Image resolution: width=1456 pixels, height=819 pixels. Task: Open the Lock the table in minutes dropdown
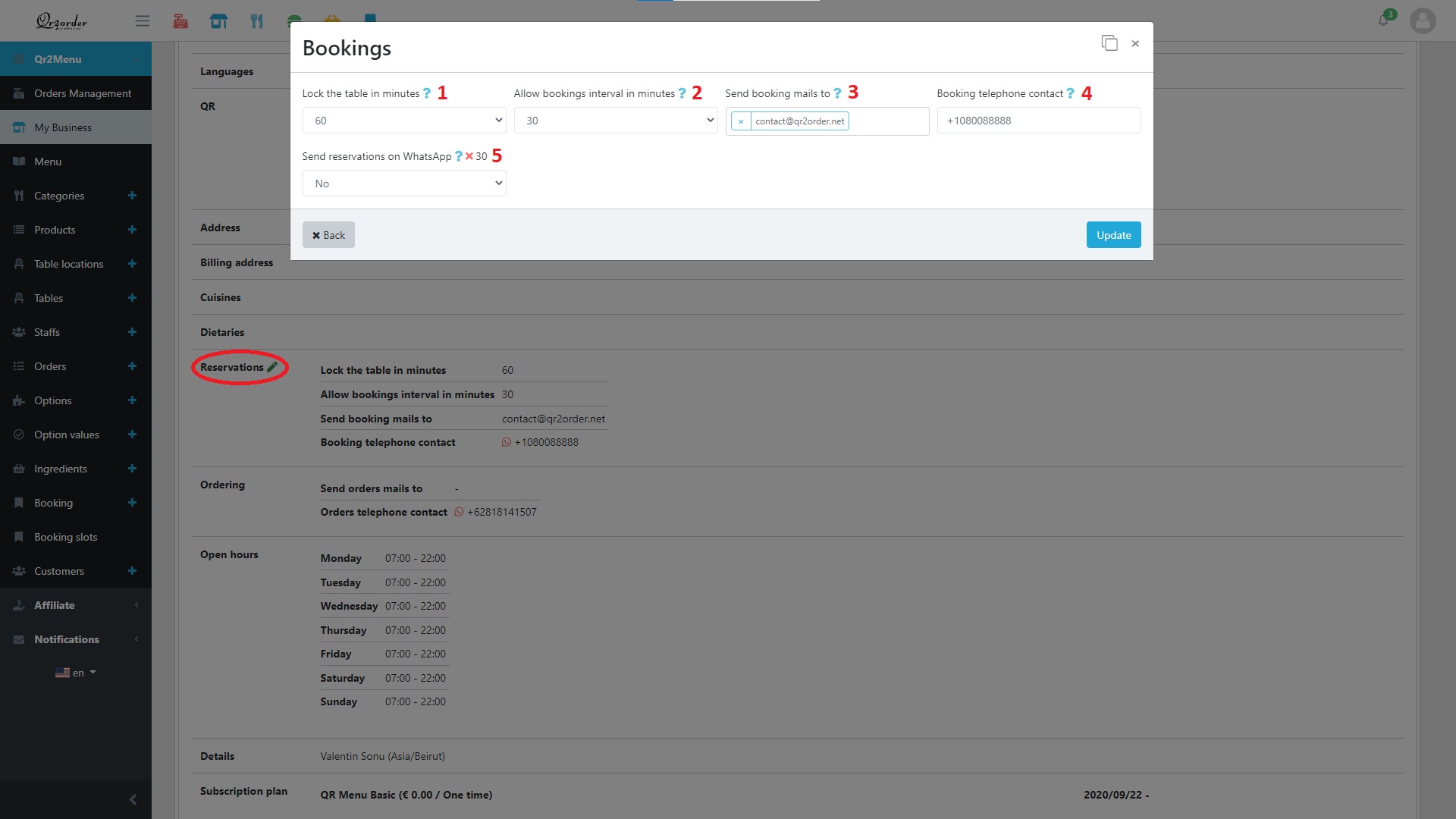click(x=403, y=120)
